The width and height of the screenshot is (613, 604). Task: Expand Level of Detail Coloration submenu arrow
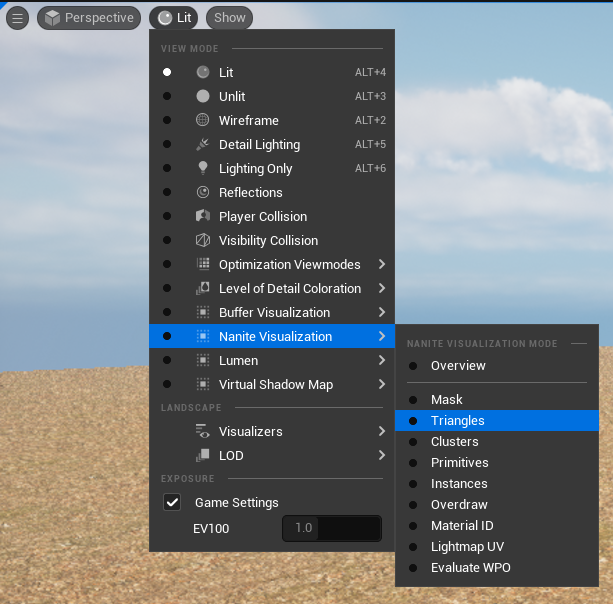pyautogui.click(x=382, y=288)
